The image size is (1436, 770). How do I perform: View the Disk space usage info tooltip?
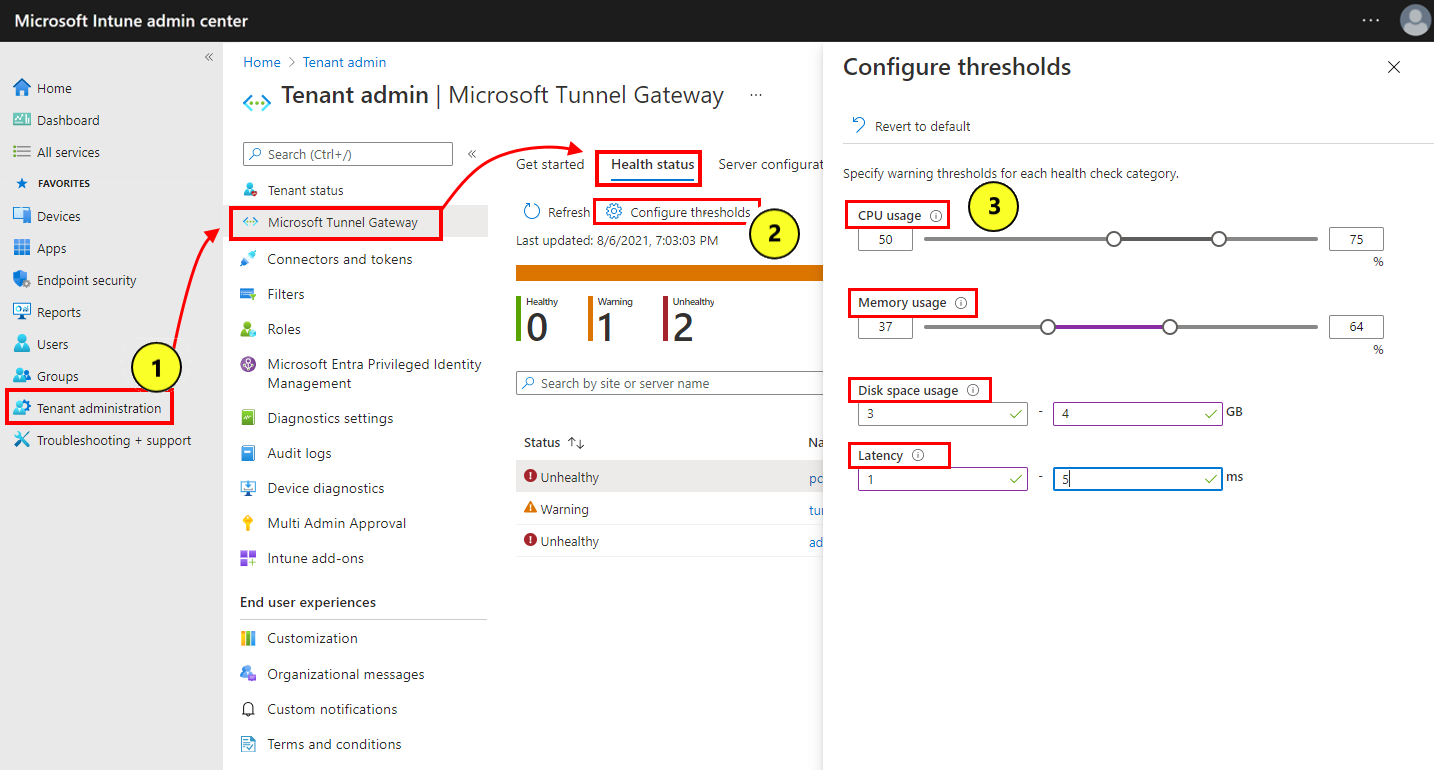click(x=975, y=389)
